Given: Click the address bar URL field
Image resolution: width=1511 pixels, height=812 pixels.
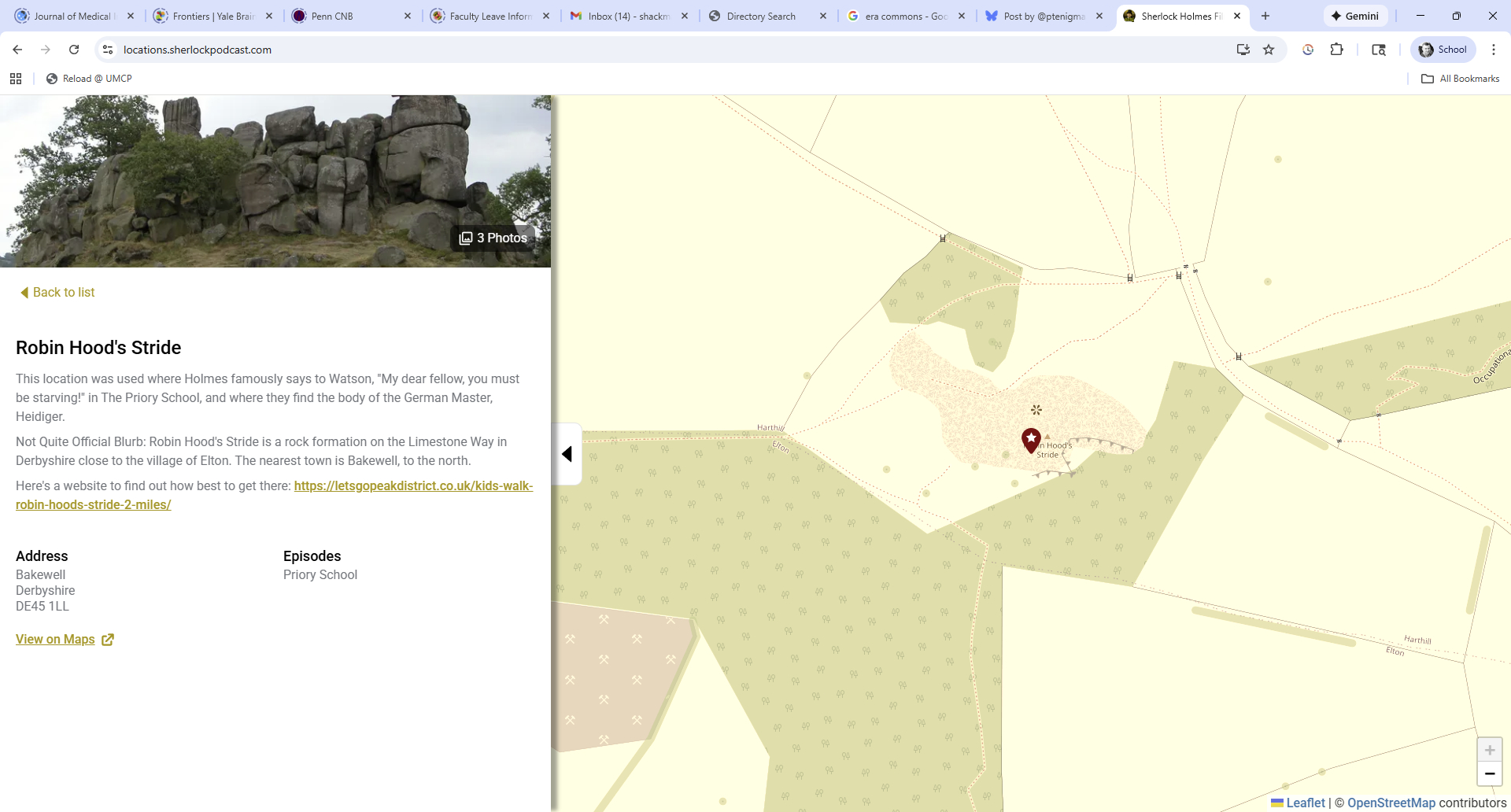Looking at the screenshot, I should [630, 50].
